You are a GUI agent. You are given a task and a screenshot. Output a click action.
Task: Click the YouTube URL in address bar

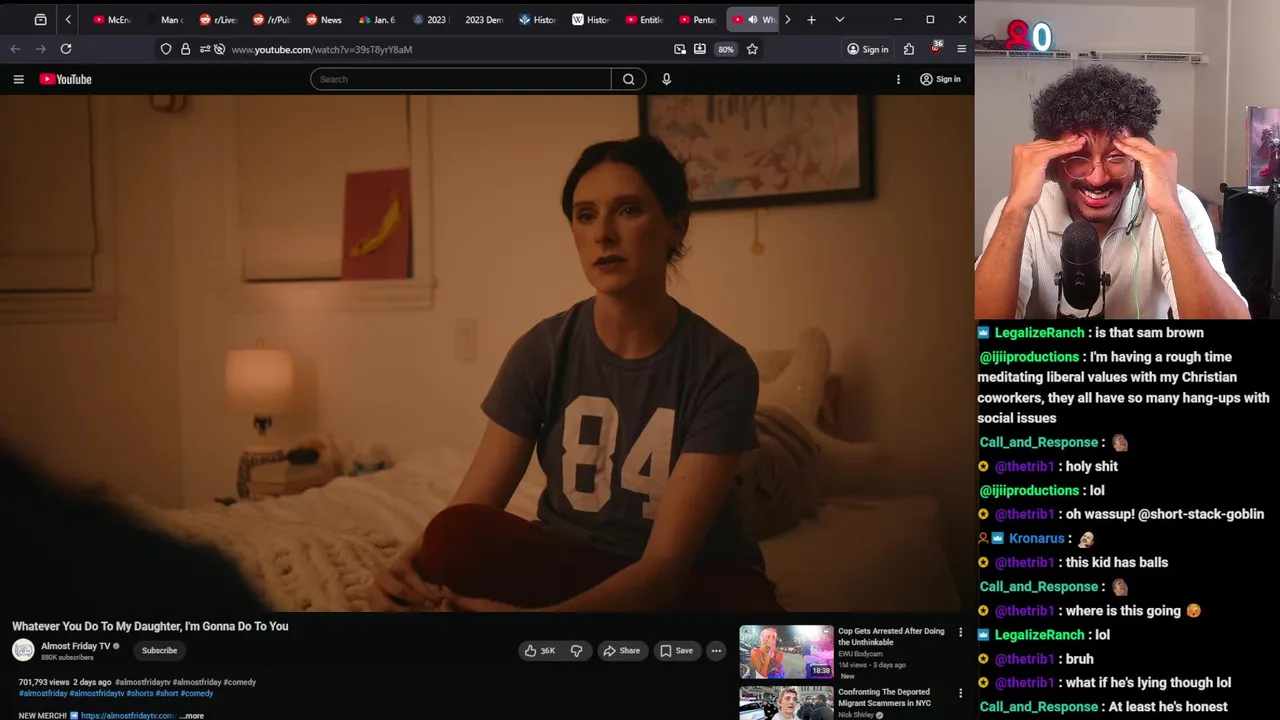[x=322, y=49]
